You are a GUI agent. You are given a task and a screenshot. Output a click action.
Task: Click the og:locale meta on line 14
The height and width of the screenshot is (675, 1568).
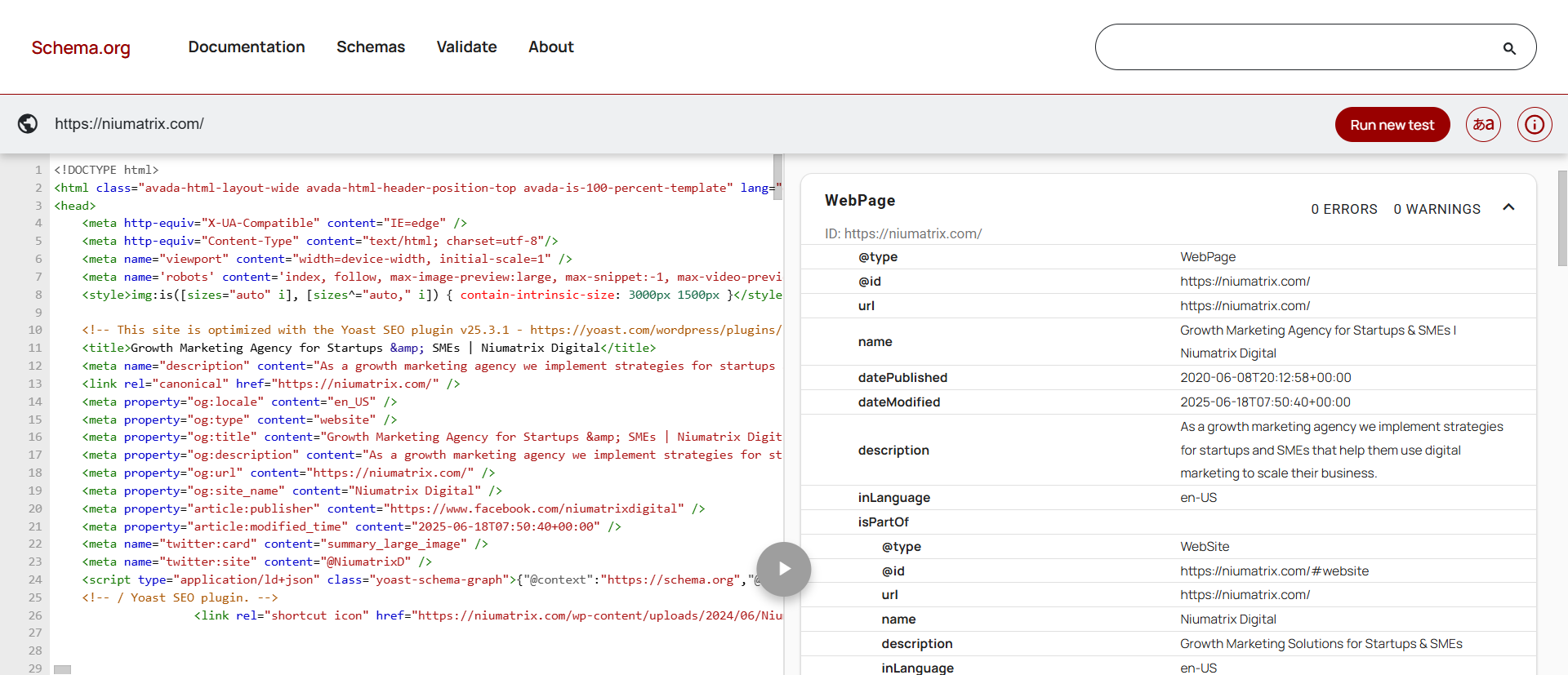[x=239, y=402]
